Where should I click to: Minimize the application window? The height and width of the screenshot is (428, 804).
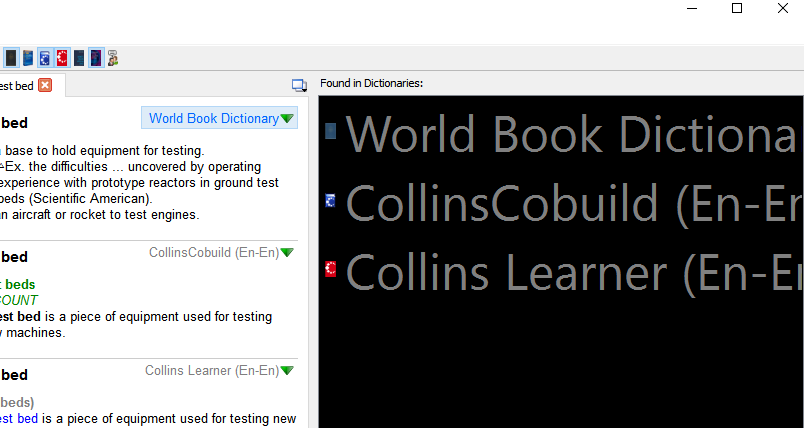(692, 8)
